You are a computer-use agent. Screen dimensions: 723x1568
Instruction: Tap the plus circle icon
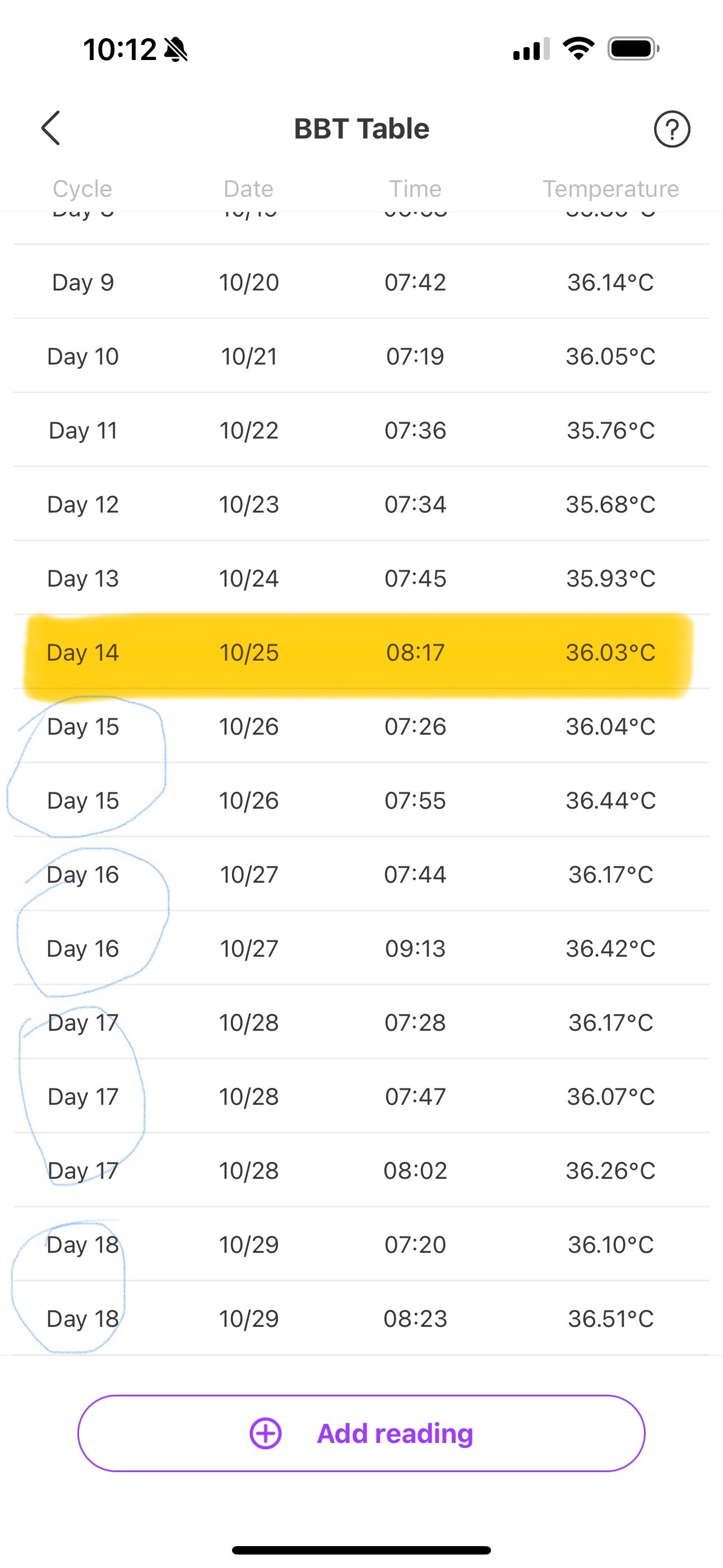pos(266,1433)
